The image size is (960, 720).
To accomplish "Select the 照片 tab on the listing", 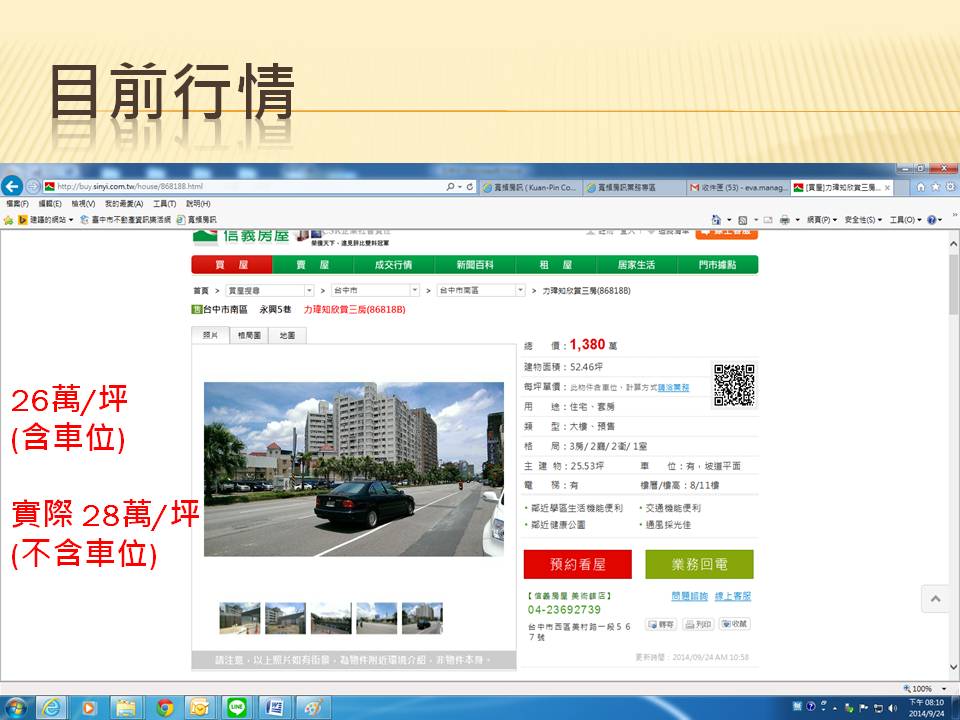I will (x=211, y=335).
